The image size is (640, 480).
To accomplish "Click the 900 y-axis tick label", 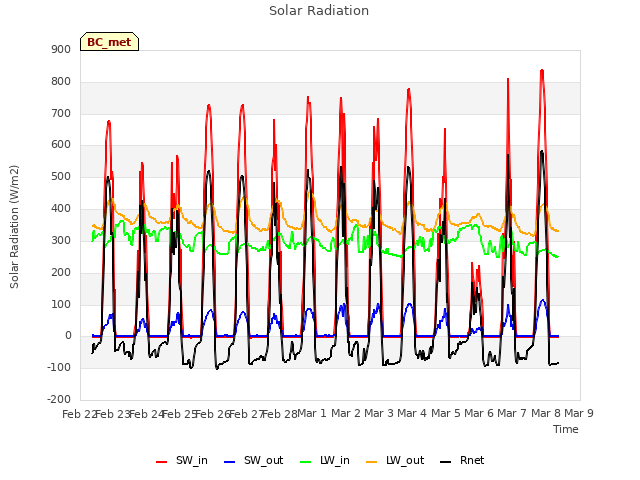I will click(61, 49).
